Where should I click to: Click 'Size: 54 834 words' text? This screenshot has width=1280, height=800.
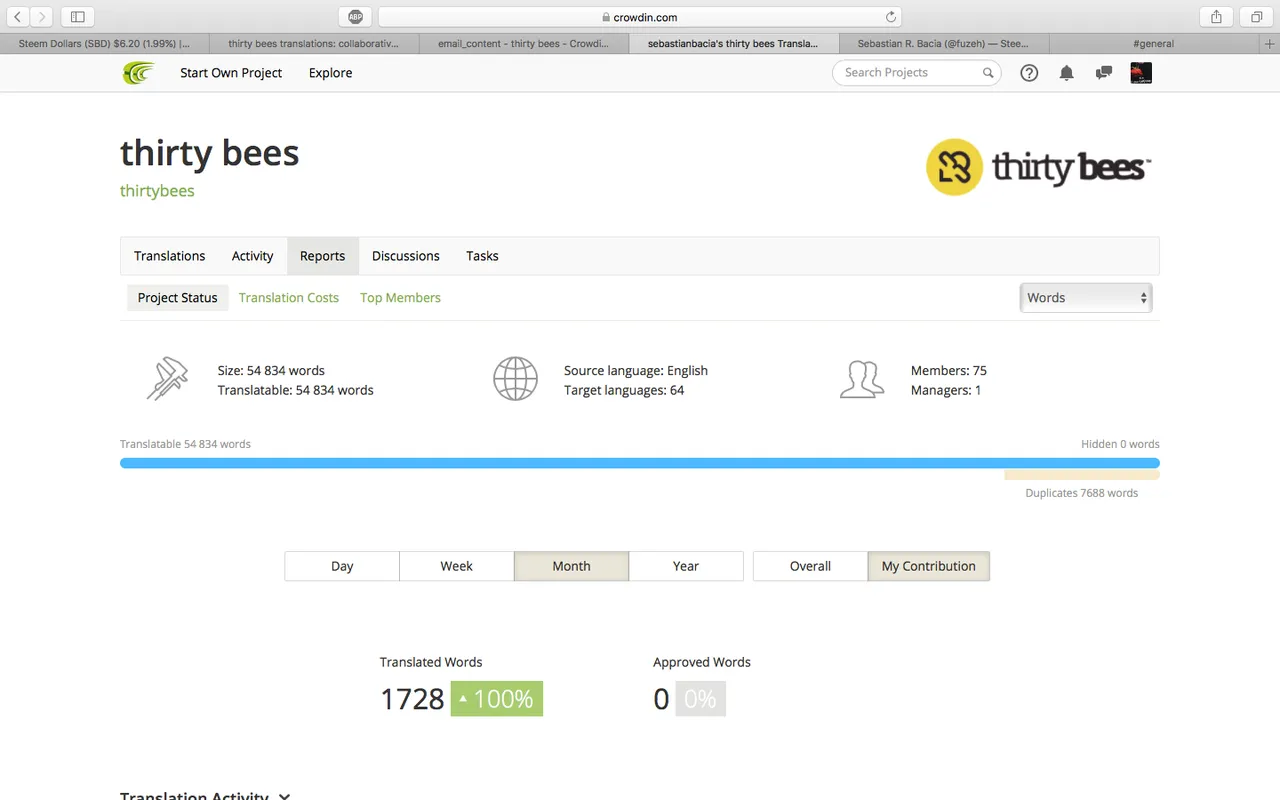point(271,370)
